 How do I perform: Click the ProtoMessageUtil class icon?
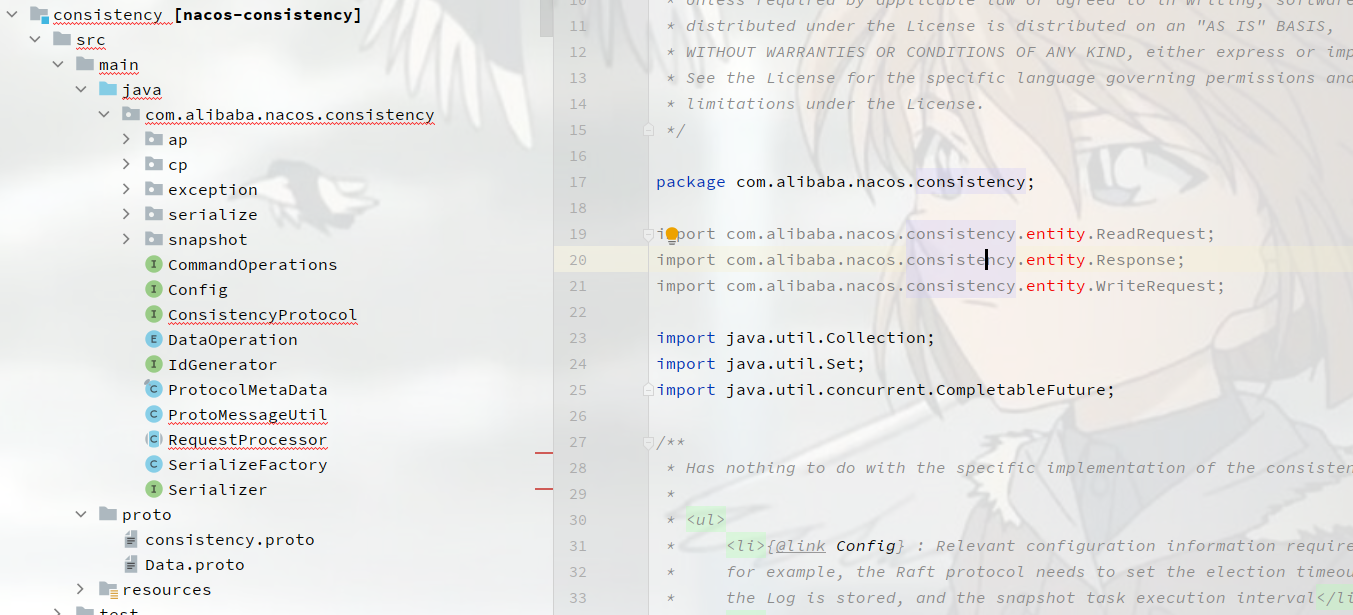(153, 415)
